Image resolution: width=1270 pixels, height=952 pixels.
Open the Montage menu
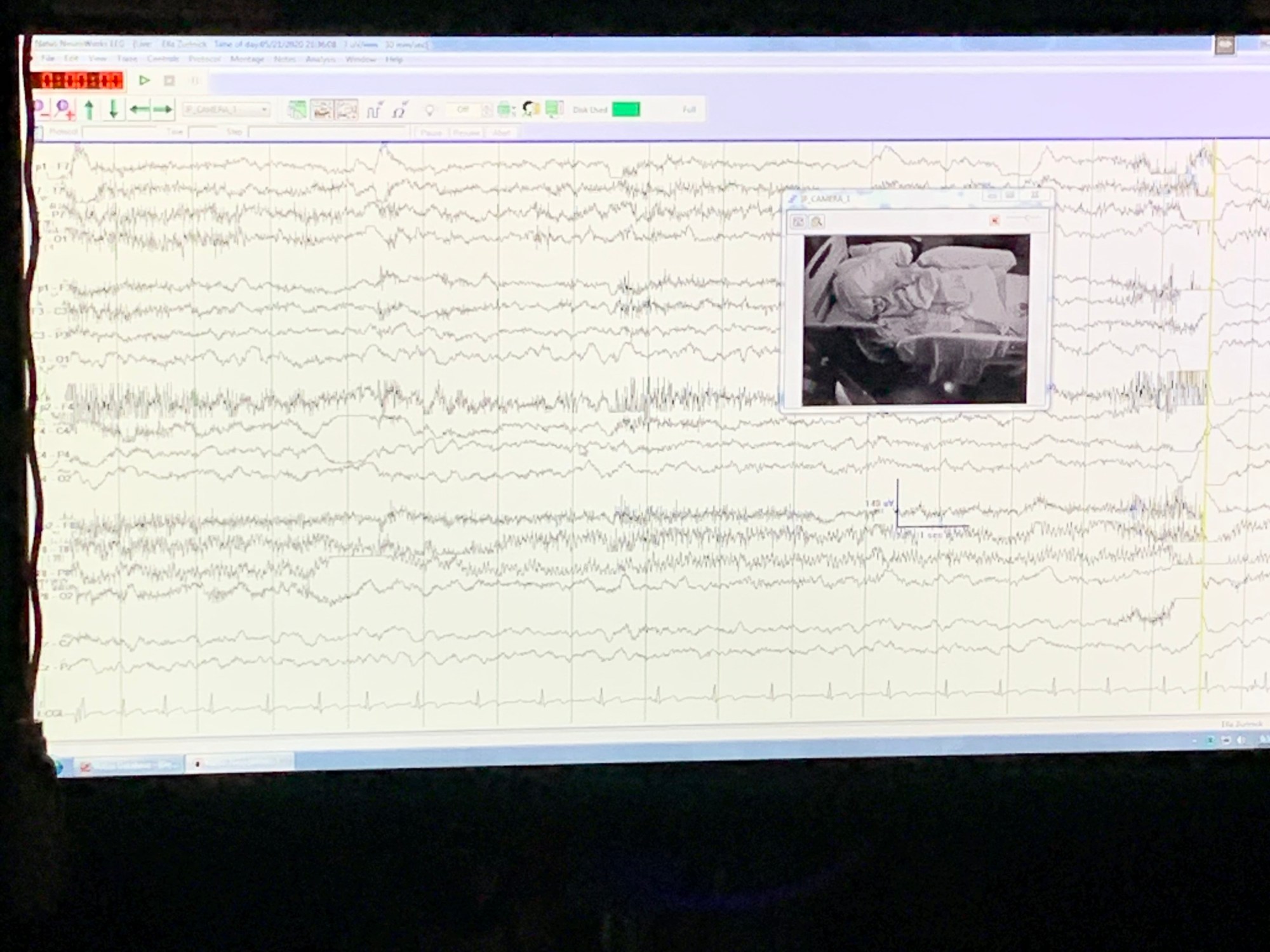(x=246, y=59)
